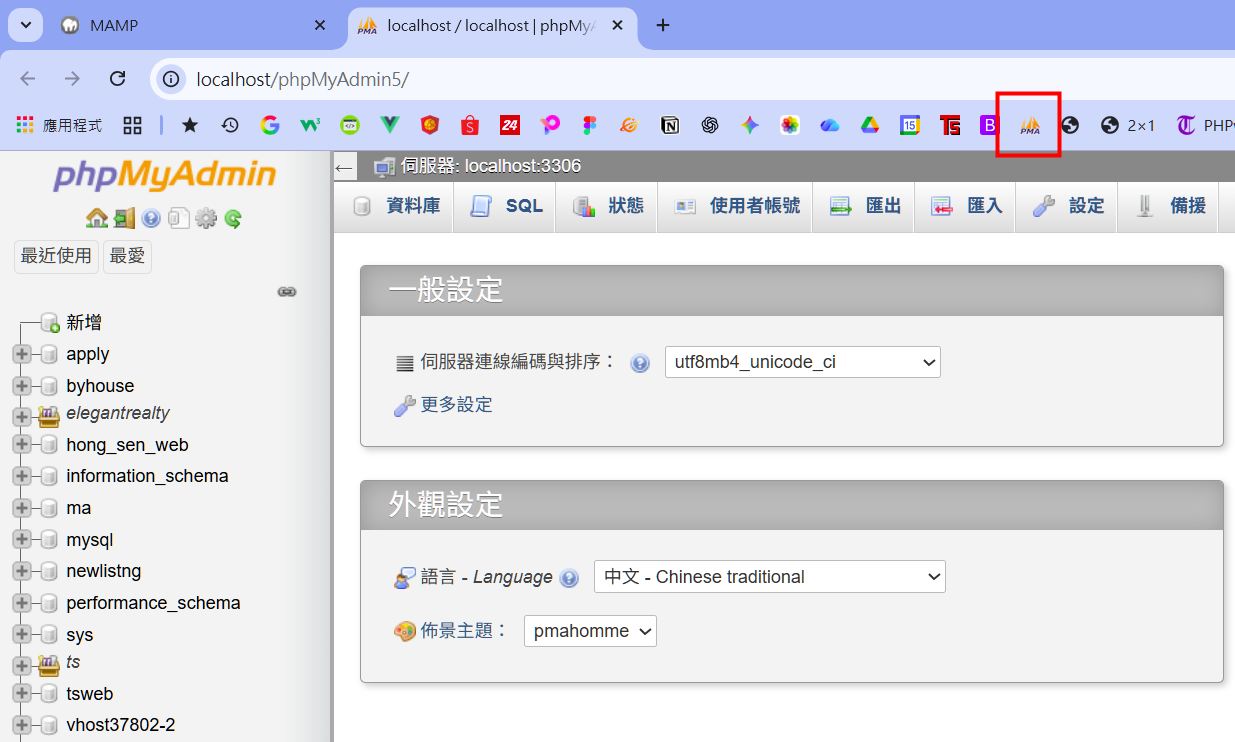Click the 更多設定 link

(456, 405)
